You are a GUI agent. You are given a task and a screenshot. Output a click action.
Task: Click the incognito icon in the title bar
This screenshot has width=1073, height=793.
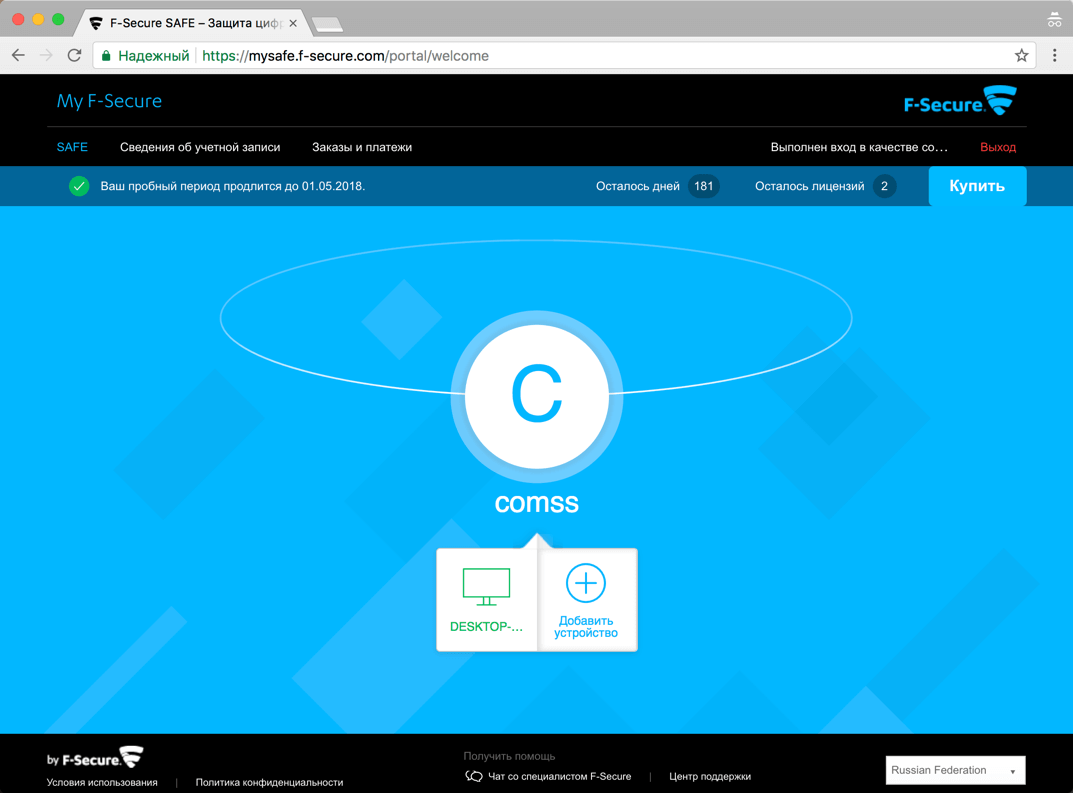tap(1055, 20)
